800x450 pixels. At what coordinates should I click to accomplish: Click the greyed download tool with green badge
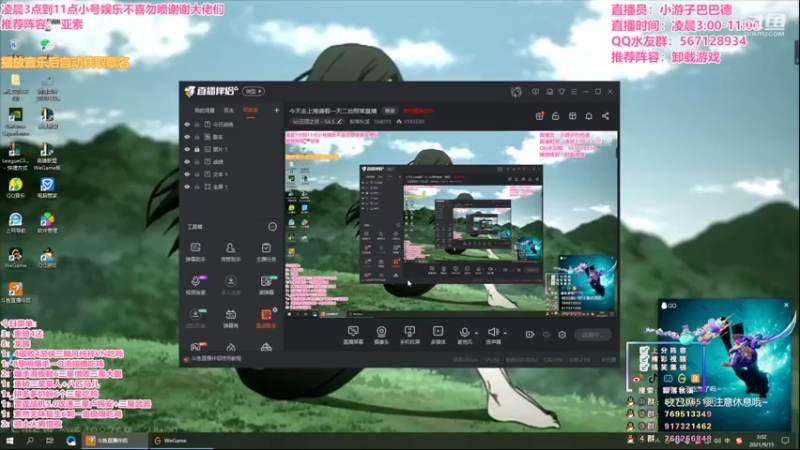click(x=195, y=318)
